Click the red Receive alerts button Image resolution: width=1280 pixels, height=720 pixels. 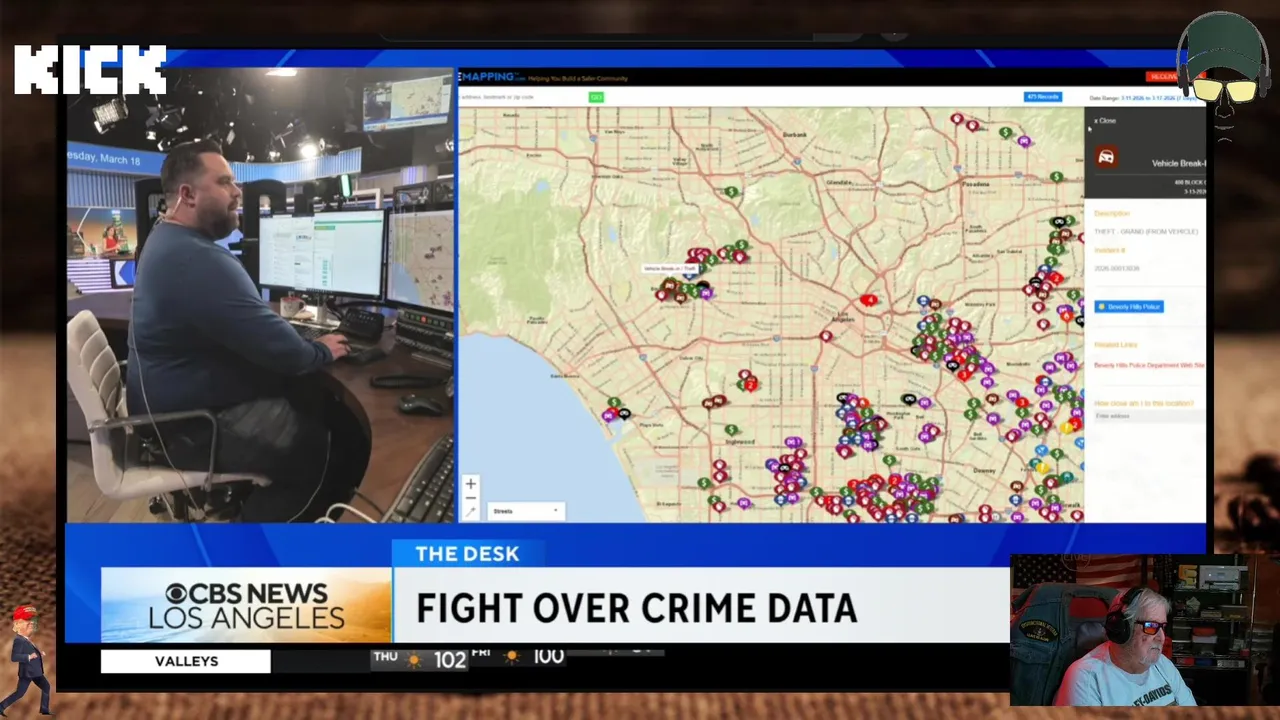[1163, 77]
